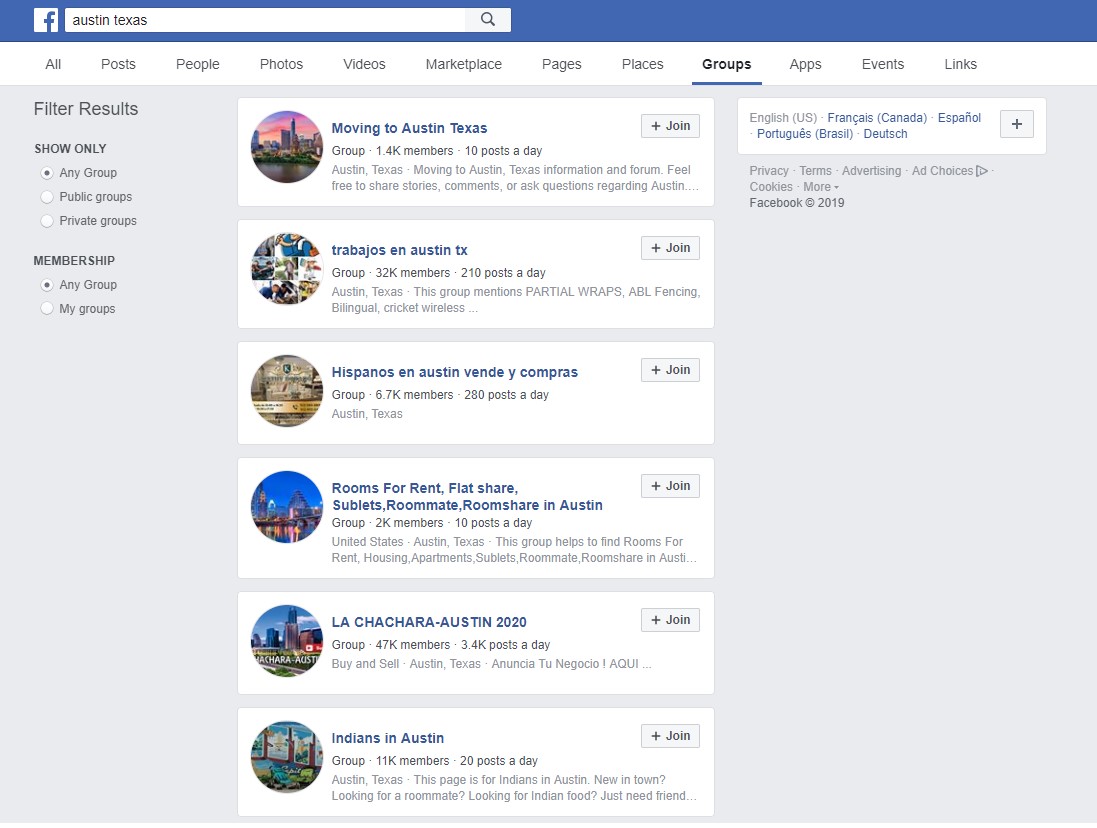Click the English (US) language text
This screenshot has width=1097, height=828.
(x=783, y=117)
